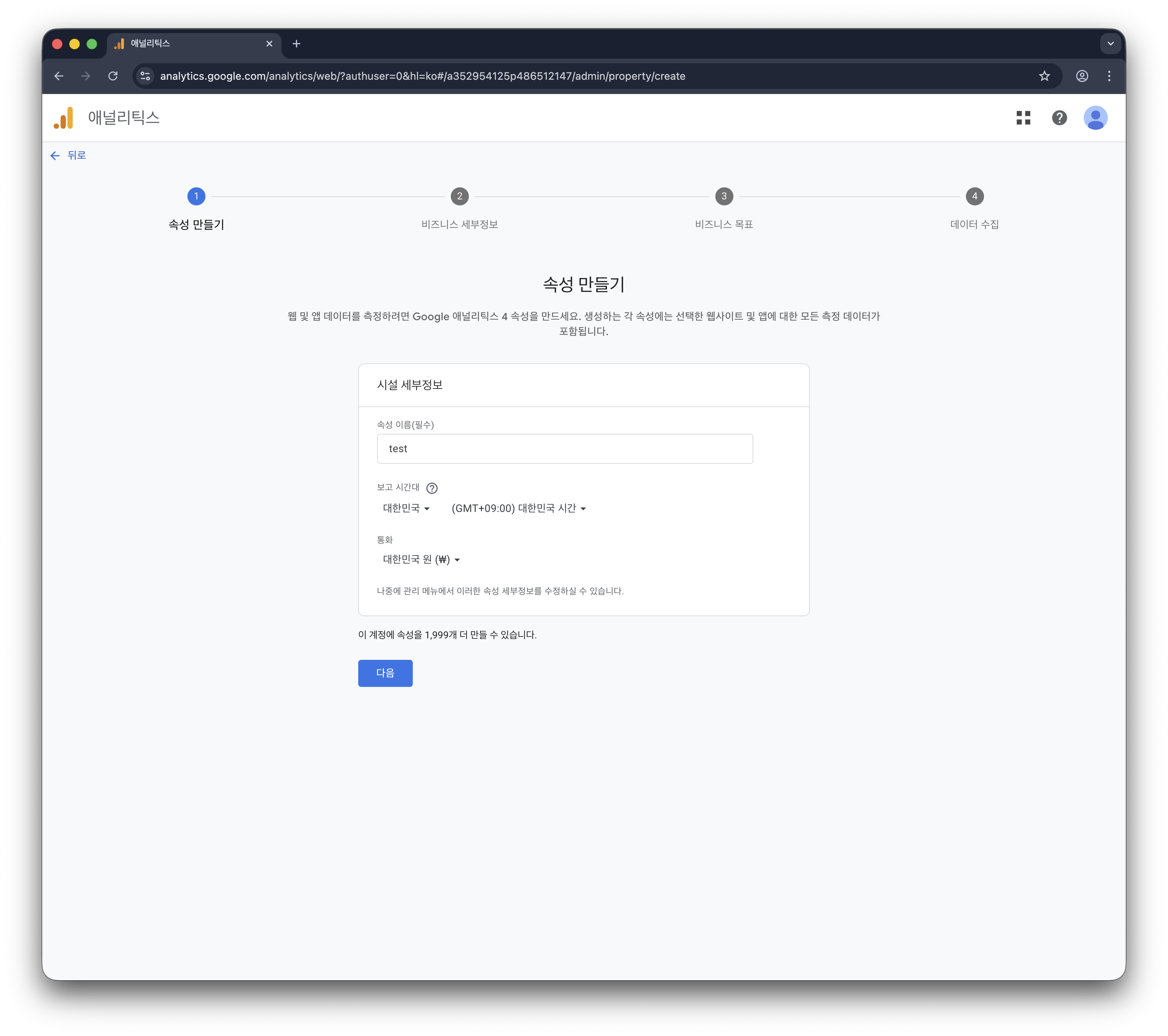Open the help question mark icon
1168x1036 pixels.
1059,118
